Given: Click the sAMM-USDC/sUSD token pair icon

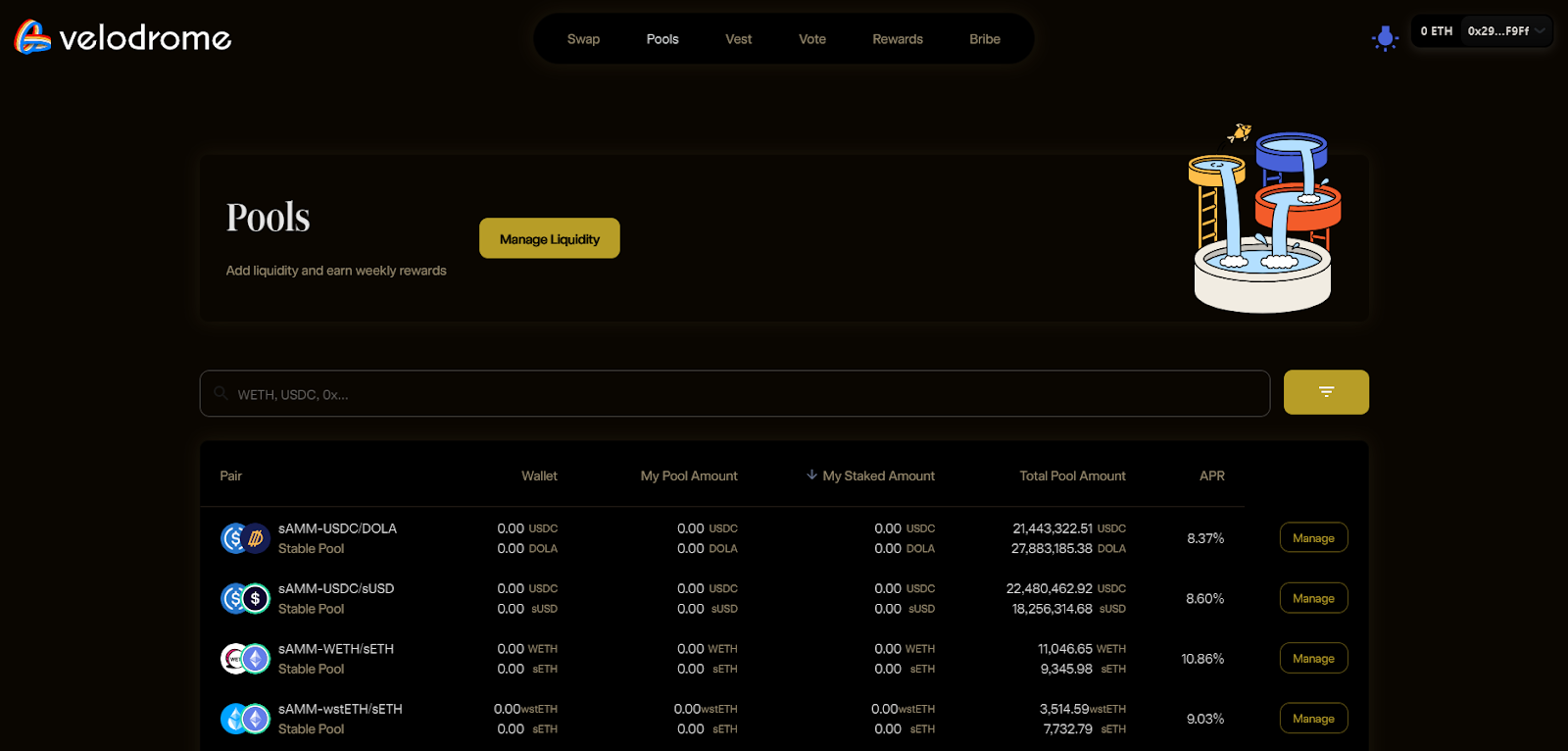Looking at the screenshot, I should [x=245, y=598].
